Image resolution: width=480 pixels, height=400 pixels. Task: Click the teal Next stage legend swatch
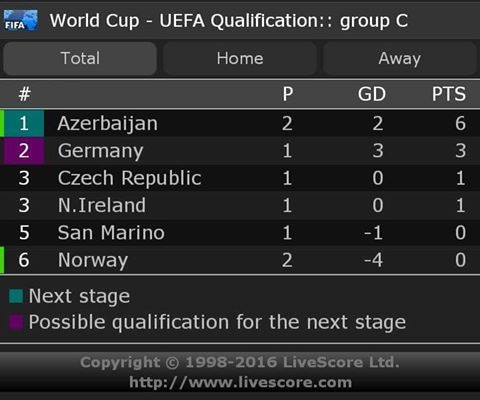pyautogui.click(x=16, y=296)
